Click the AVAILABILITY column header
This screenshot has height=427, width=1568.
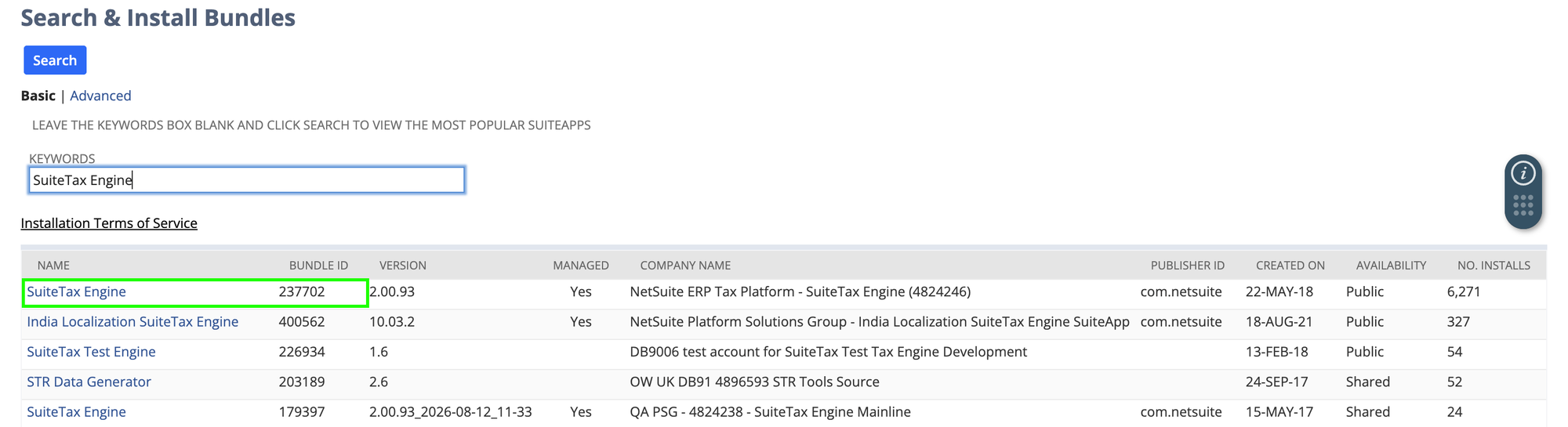point(1392,266)
